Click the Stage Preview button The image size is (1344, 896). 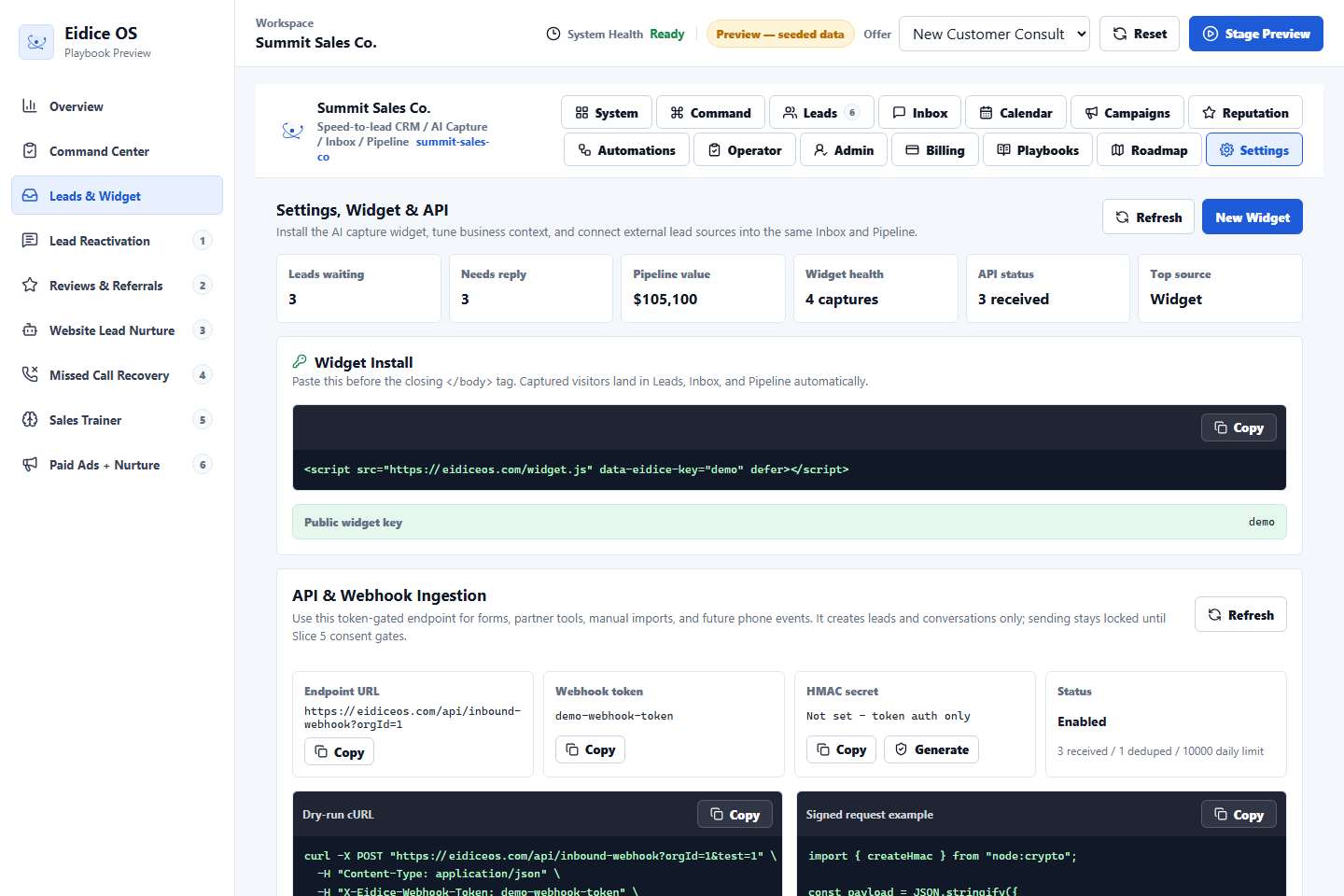[1255, 34]
